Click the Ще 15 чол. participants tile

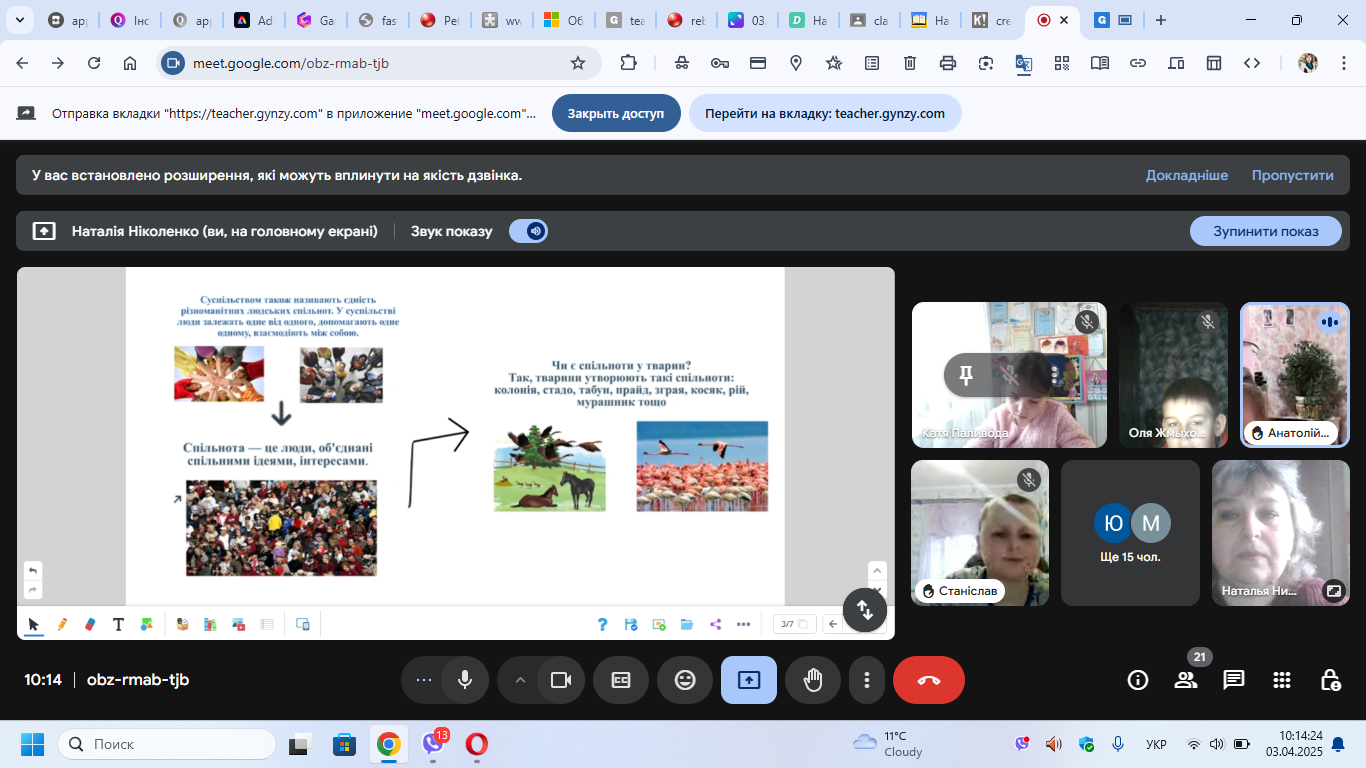1130,533
